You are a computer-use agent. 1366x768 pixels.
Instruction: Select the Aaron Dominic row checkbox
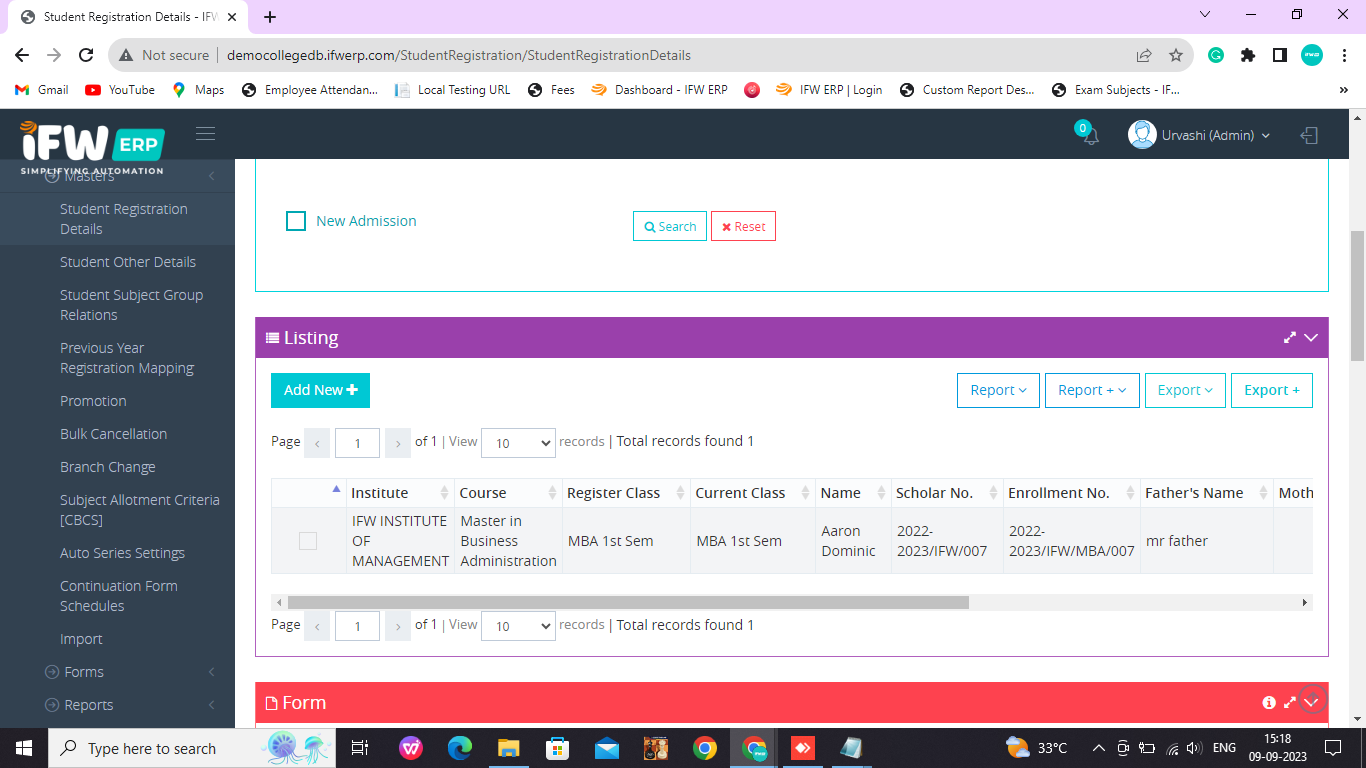tap(308, 541)
